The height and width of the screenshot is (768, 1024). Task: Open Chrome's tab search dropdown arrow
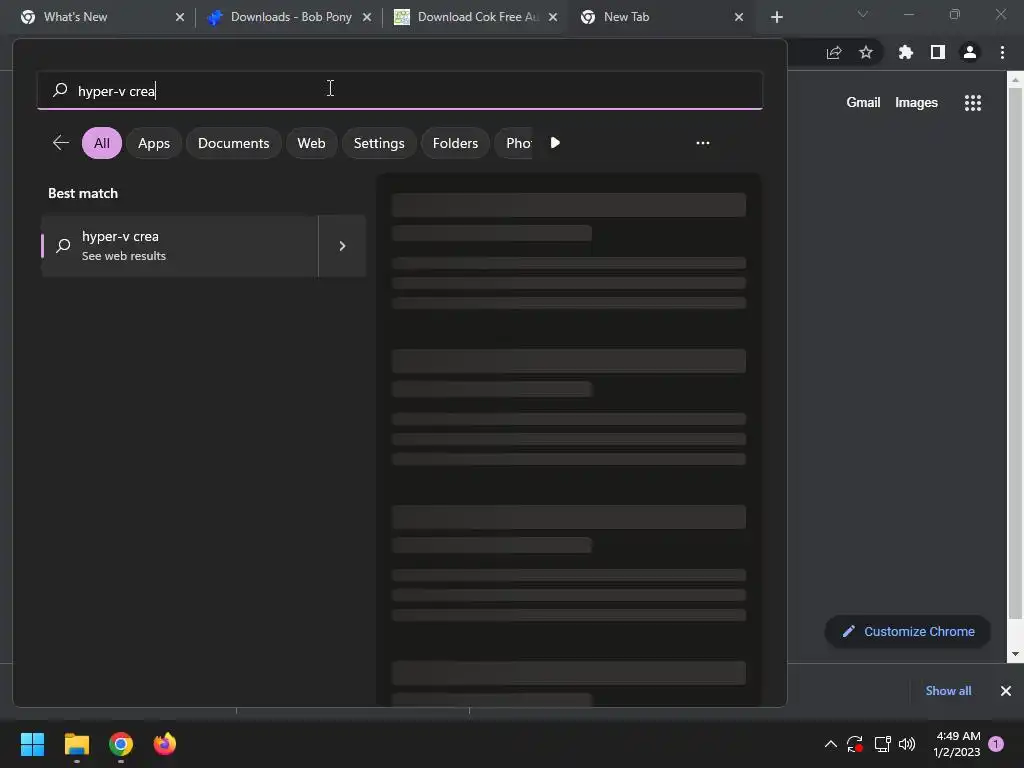point(863,14)
